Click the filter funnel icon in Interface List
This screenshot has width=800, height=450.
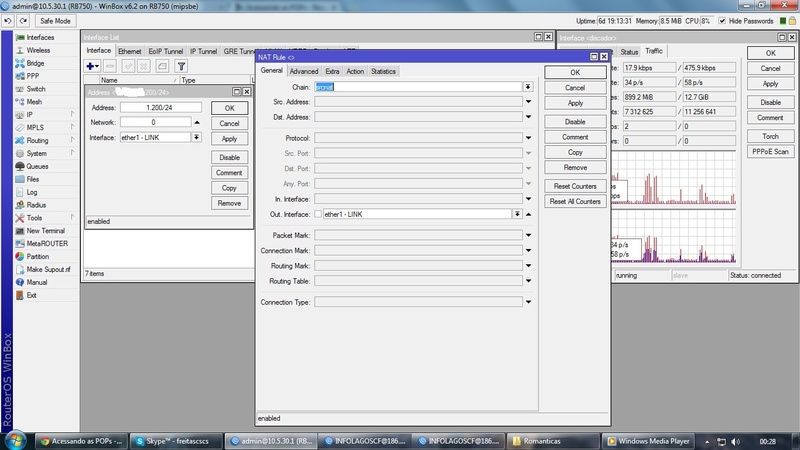[181, 66]
